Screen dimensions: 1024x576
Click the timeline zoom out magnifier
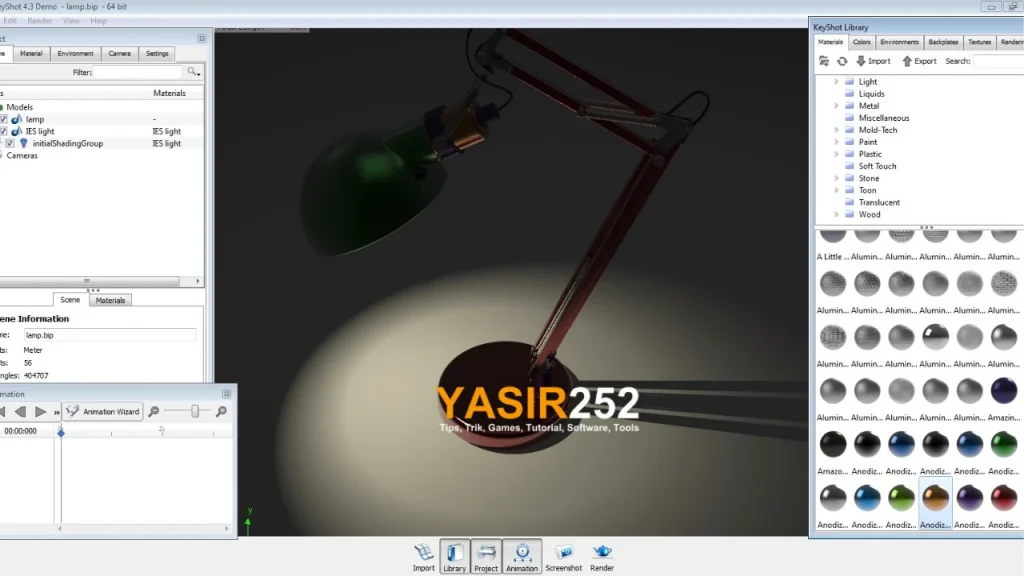[x=153, y=411]
